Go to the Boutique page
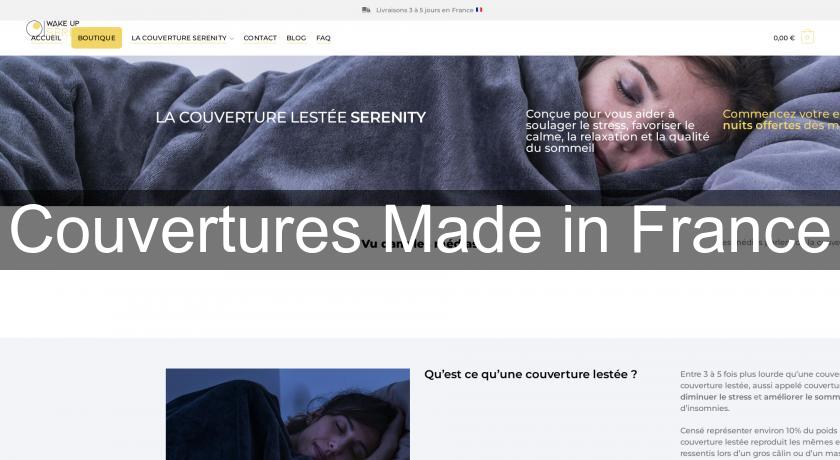The height and width of the screenshot is (460, 840). [x=96, y=38]
